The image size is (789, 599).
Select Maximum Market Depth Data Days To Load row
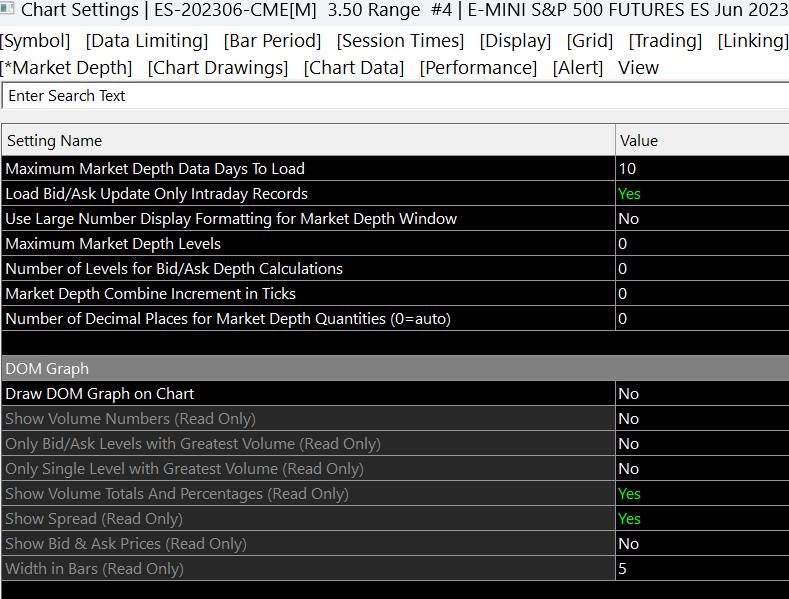396,169
